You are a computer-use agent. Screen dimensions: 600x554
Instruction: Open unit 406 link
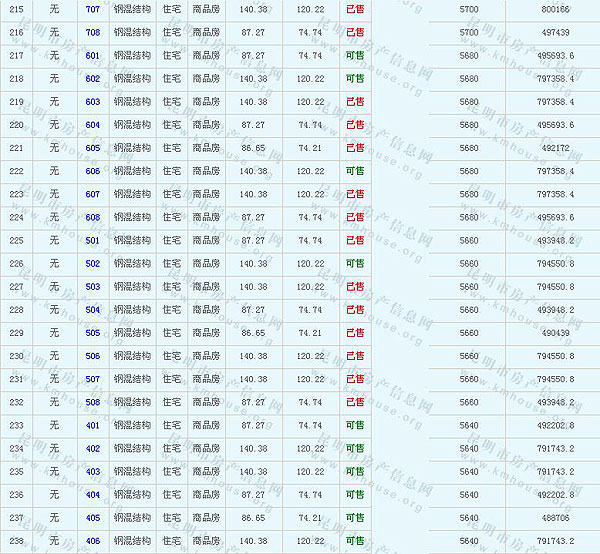[93, 541]
